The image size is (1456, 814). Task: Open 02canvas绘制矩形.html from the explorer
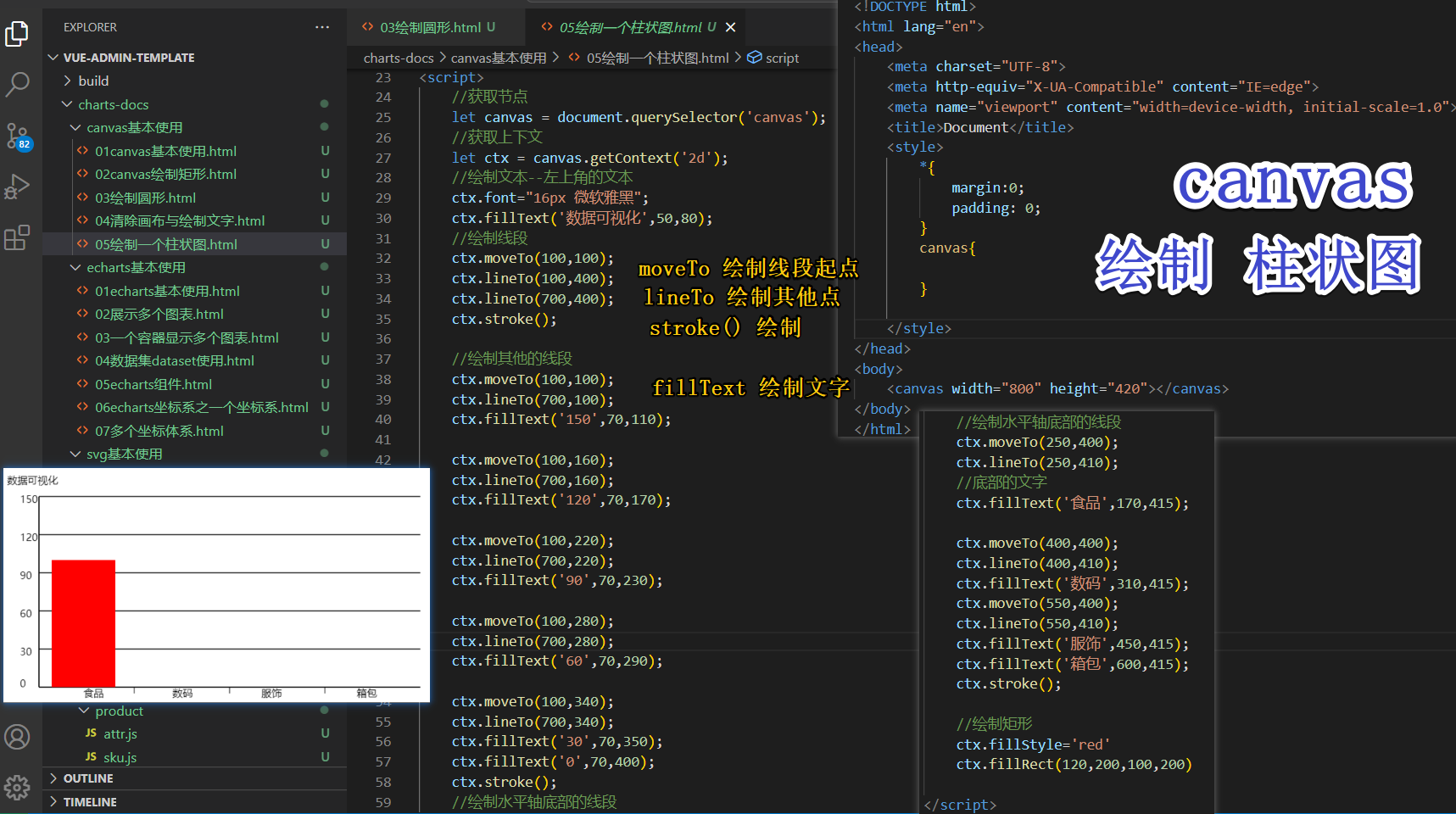[x=166, y=174]
